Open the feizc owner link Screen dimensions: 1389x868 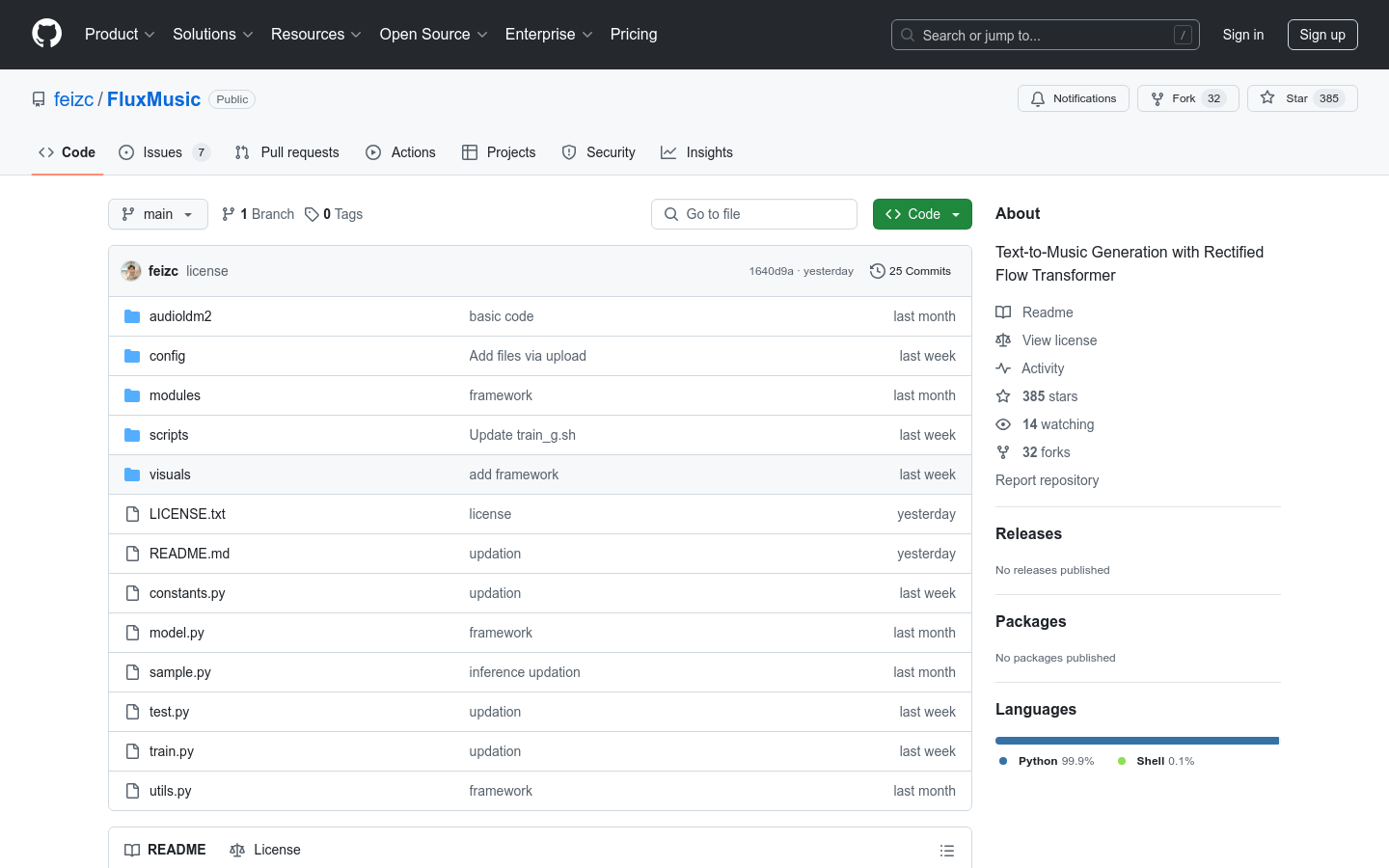point(73,99)
